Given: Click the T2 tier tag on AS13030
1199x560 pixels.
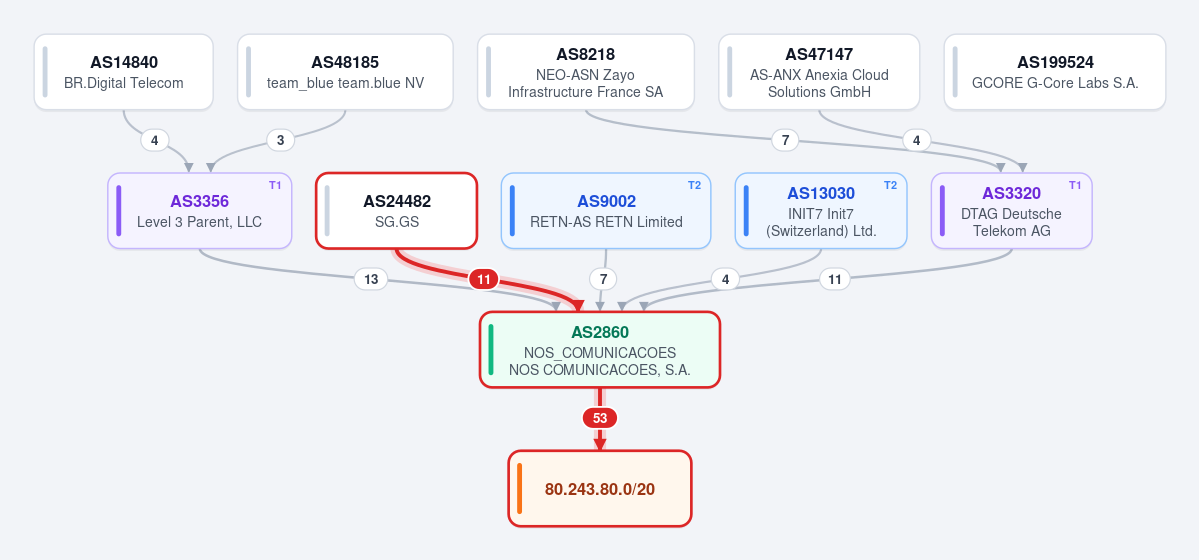Looking at the screenshot, I should pos(890,185).
